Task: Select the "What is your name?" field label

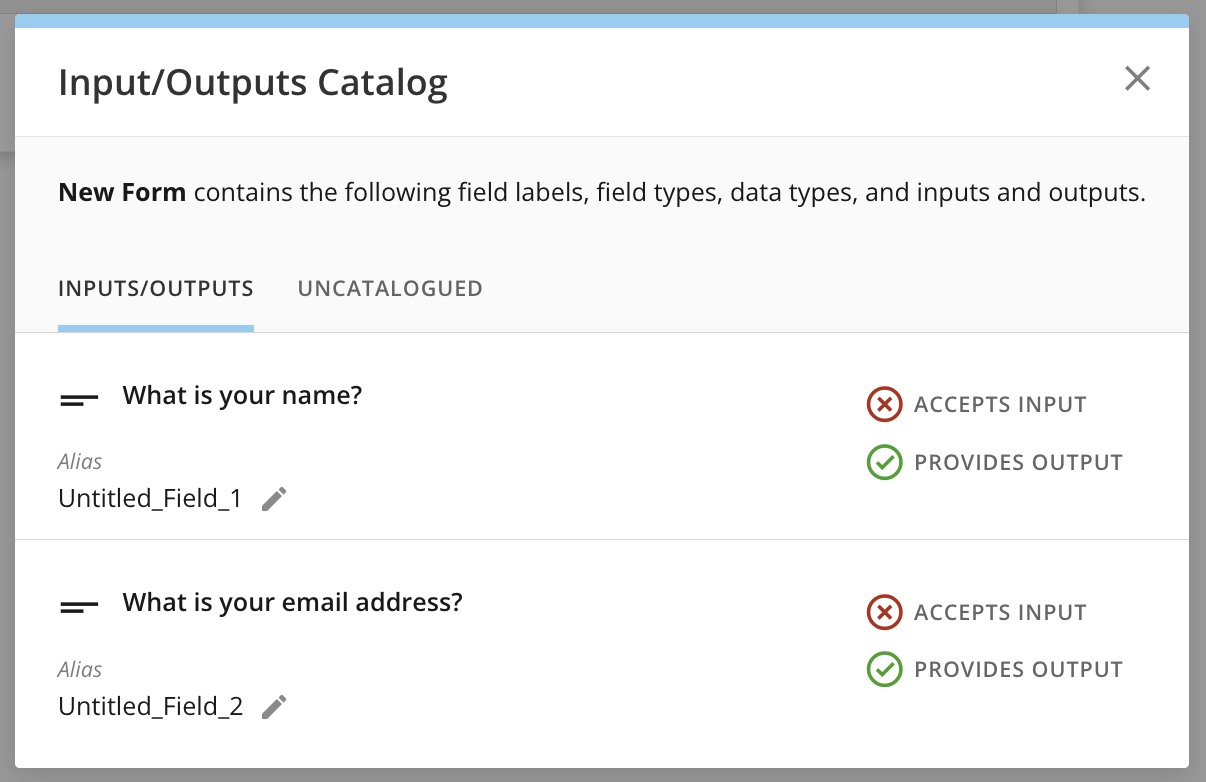Action: (x=242, y=396)
